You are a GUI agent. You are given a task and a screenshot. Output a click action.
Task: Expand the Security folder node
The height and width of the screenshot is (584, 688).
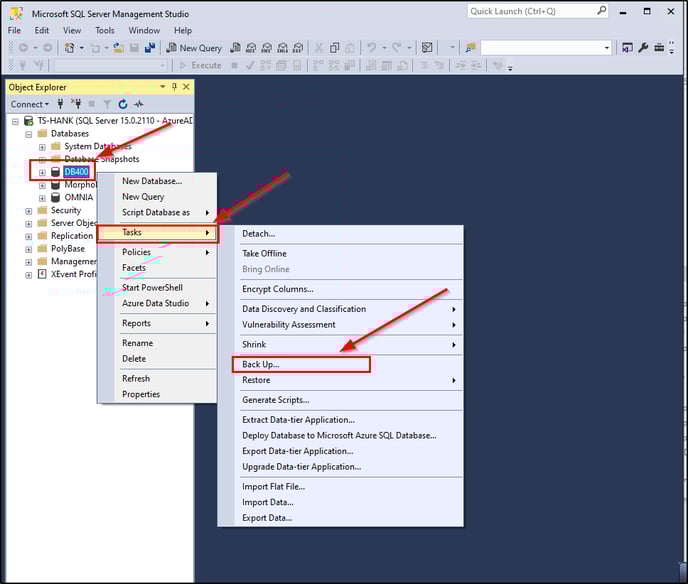tap(29, 211)
